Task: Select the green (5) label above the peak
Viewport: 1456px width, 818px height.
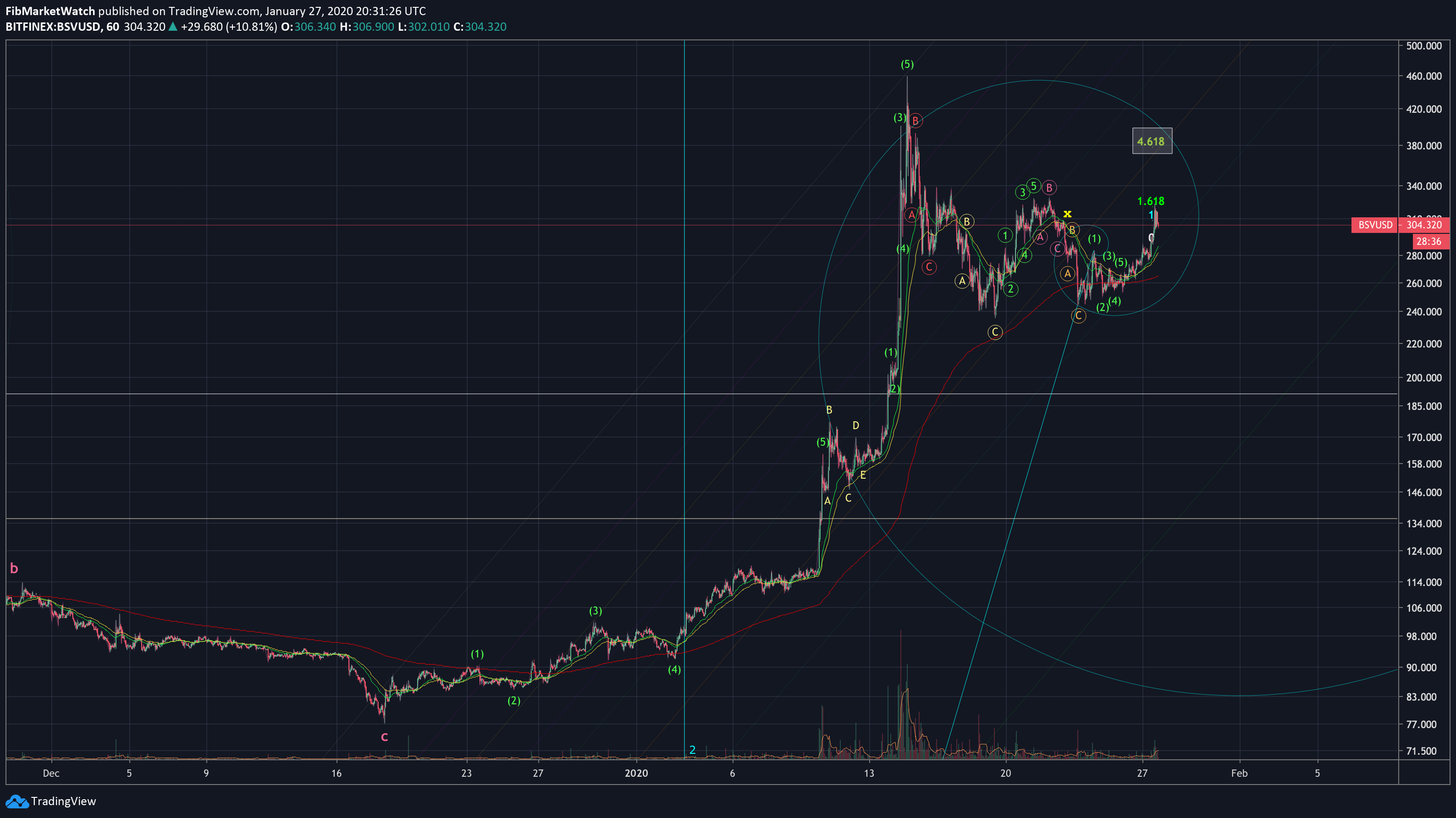Action: 907,65
